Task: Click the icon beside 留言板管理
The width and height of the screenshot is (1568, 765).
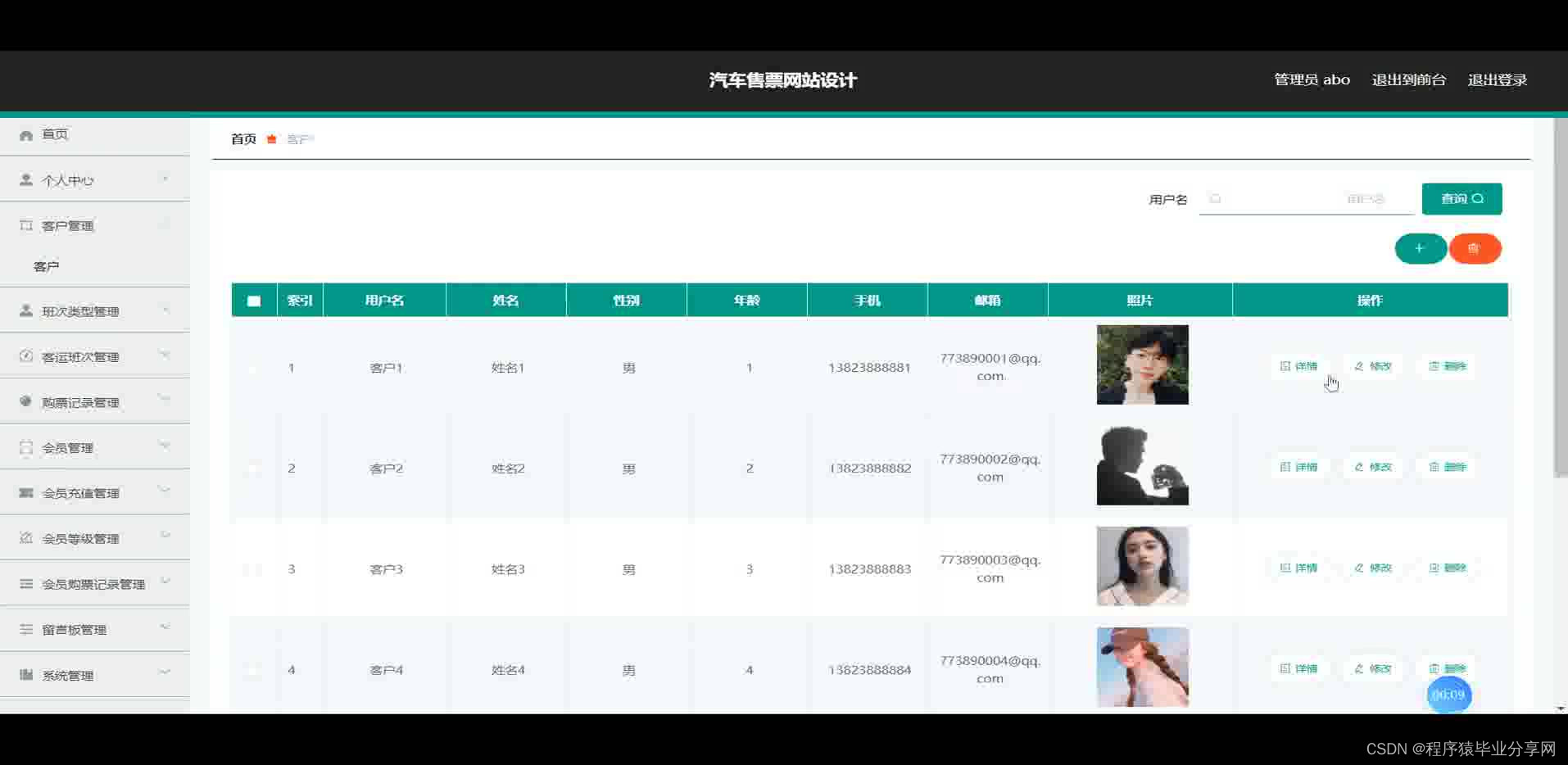Action: 26,629
